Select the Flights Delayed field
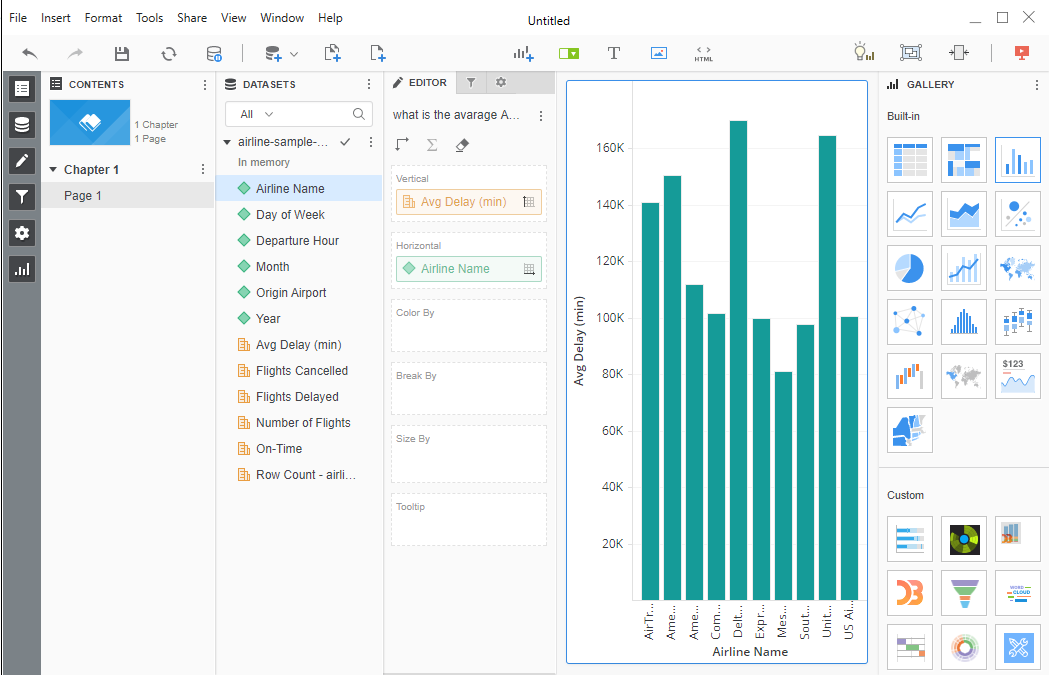 297,397
